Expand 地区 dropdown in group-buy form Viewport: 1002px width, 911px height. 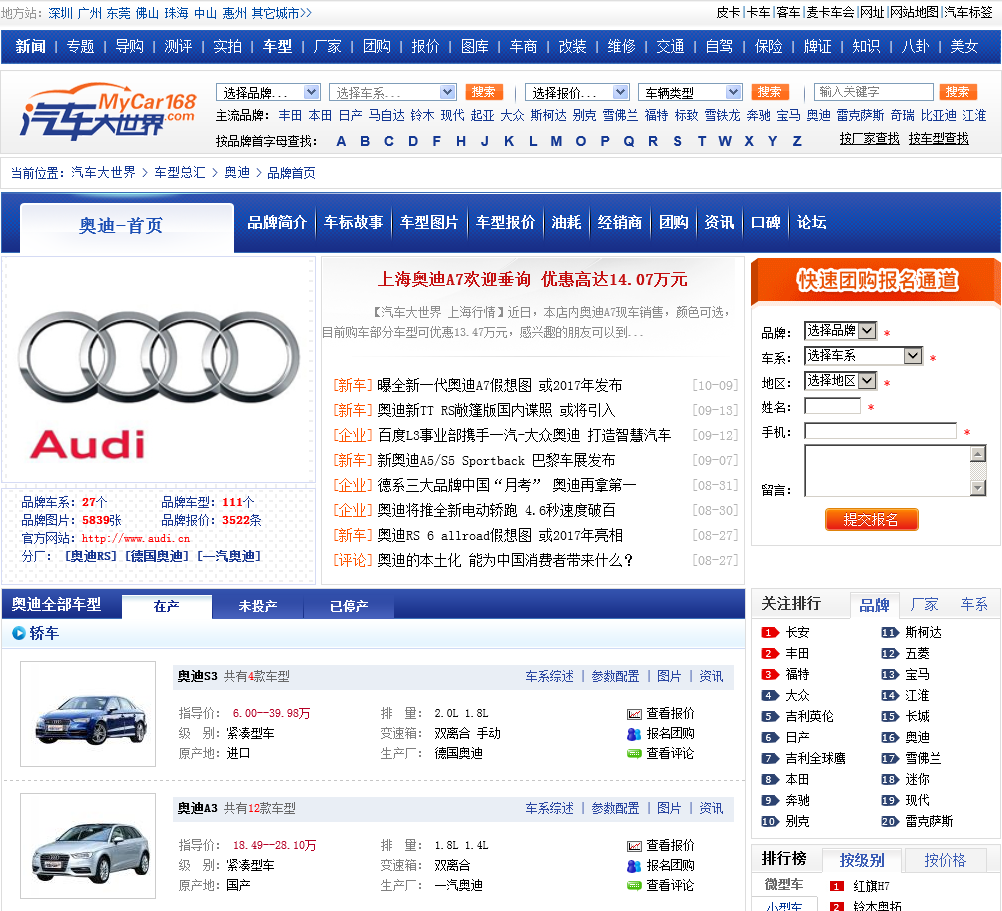(840, 381)
